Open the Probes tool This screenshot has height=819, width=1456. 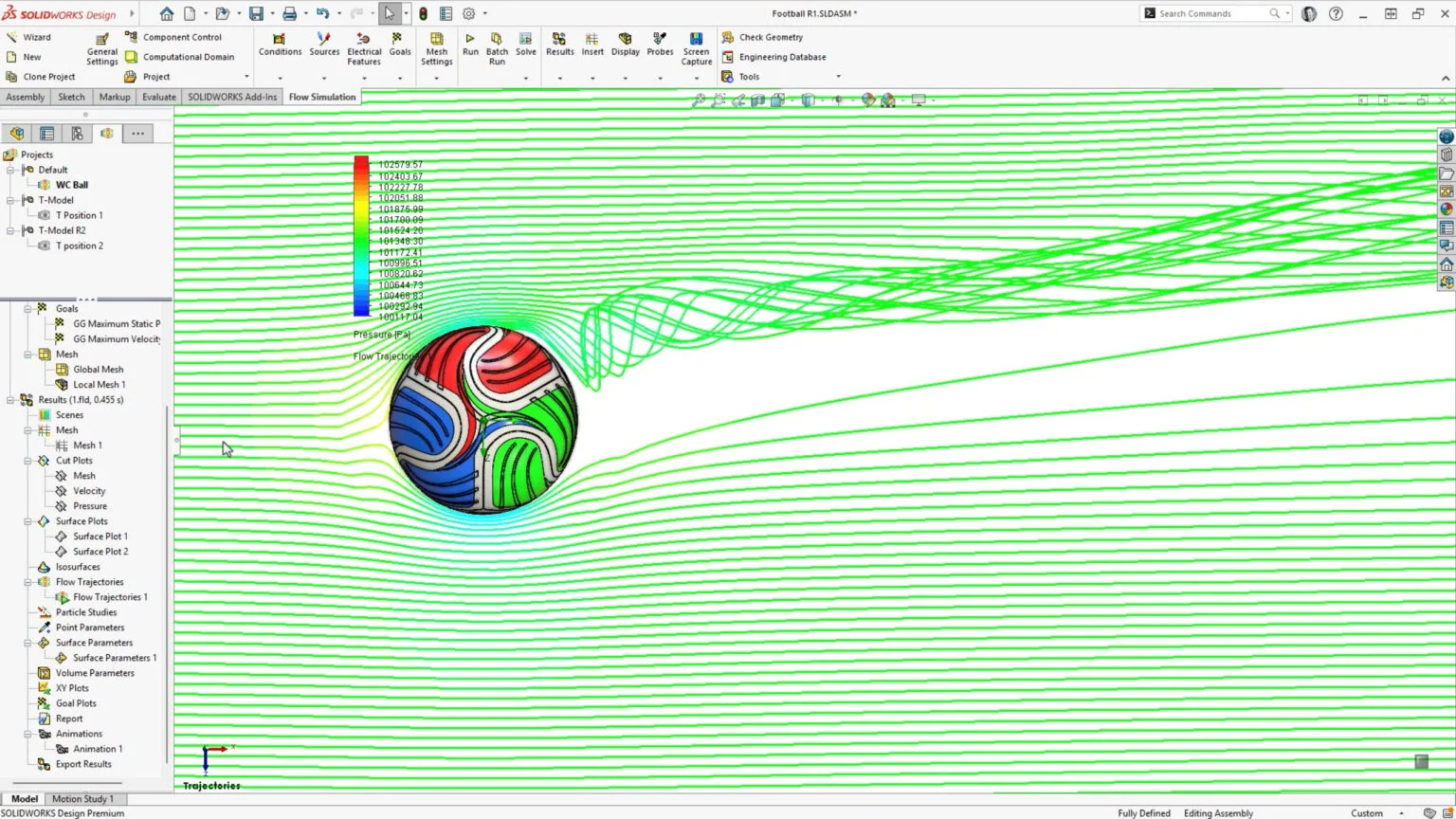(x=660, y=45)
